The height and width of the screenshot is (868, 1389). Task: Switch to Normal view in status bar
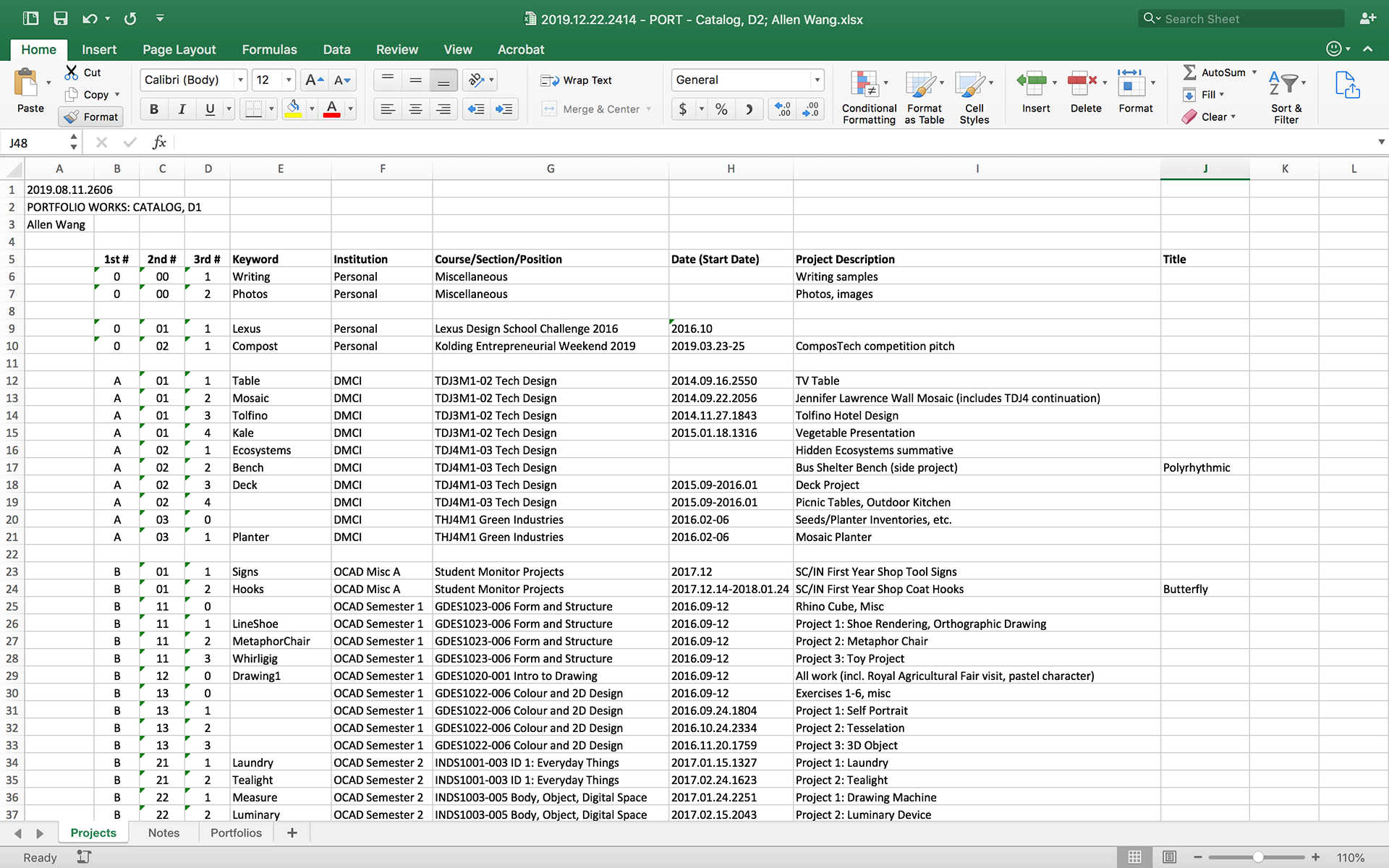1135,857
